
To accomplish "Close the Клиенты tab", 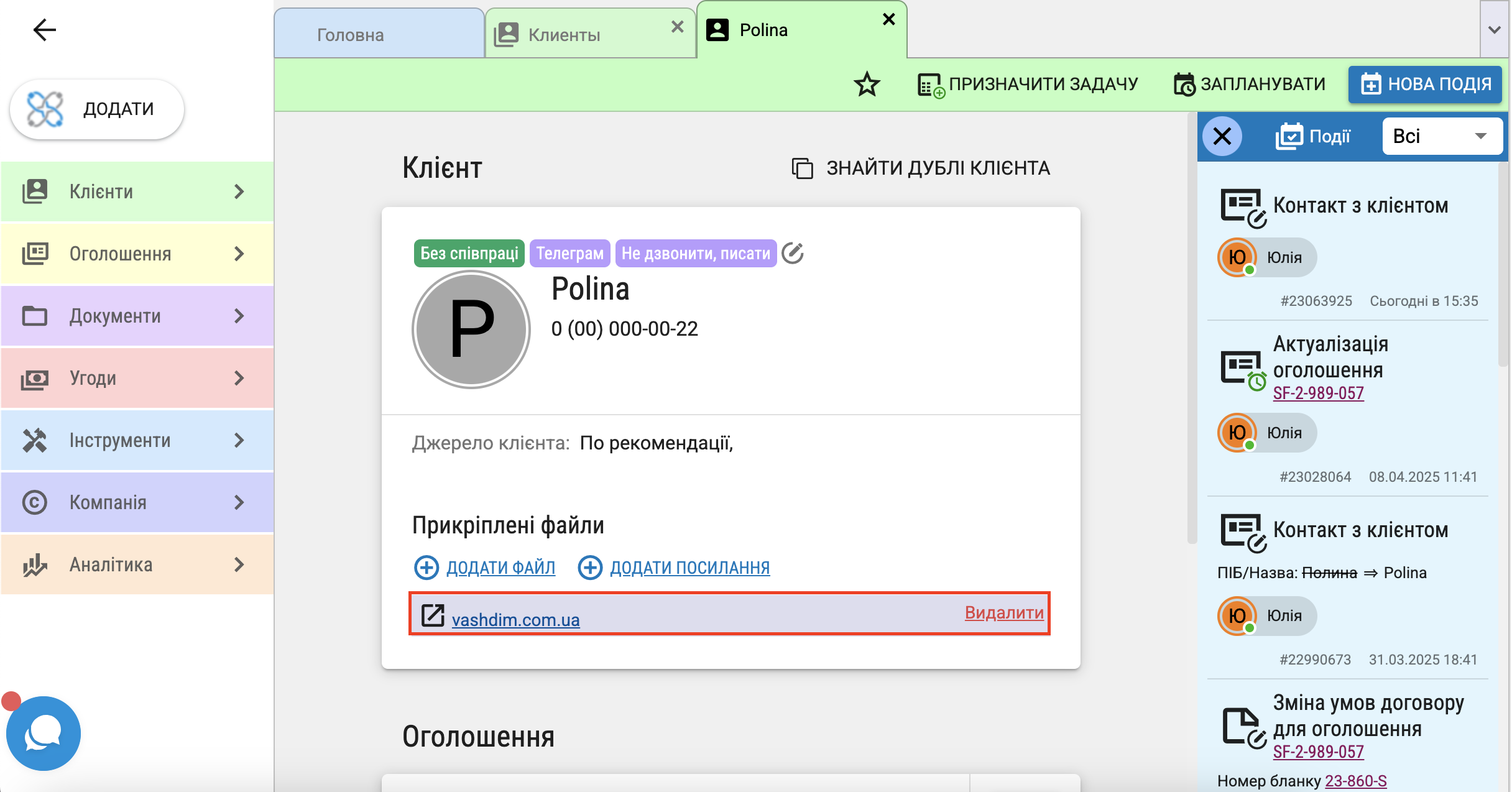I will pos(678,27).
